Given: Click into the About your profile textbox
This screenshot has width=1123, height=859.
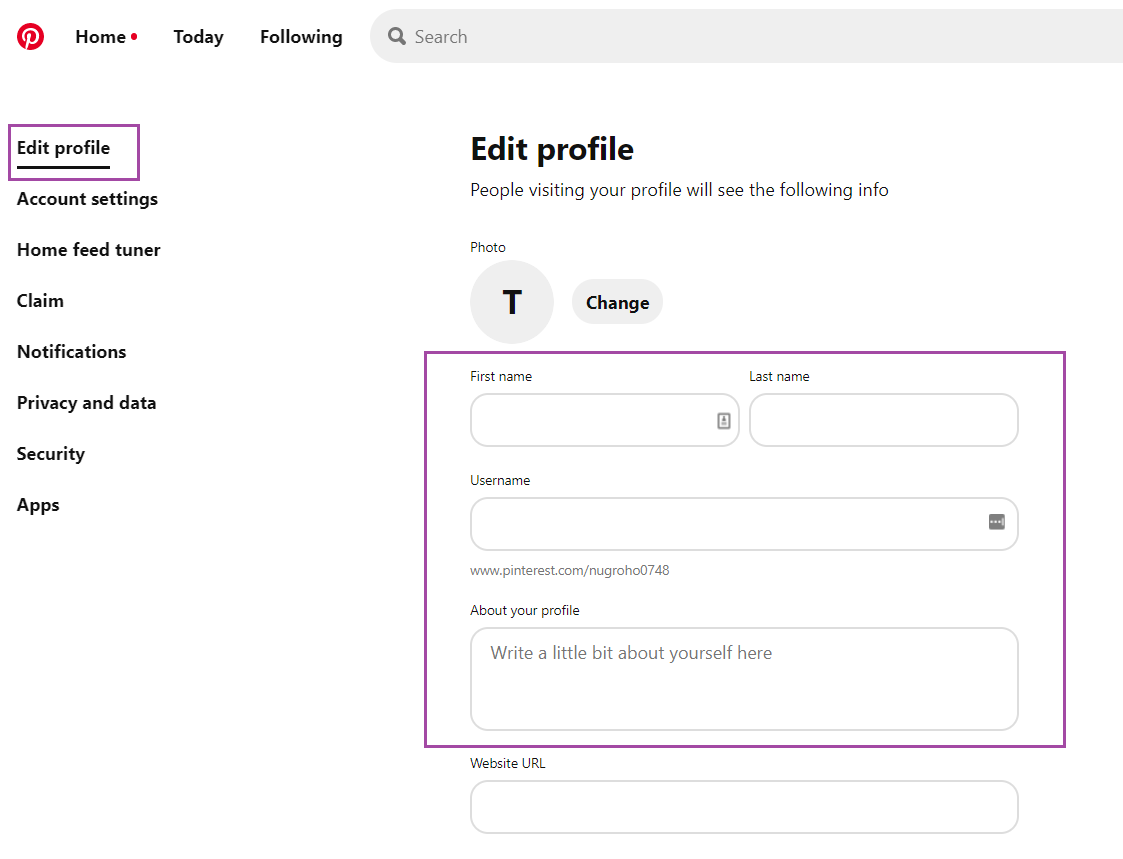Looking at the screenshot, I should click(744, 679).
